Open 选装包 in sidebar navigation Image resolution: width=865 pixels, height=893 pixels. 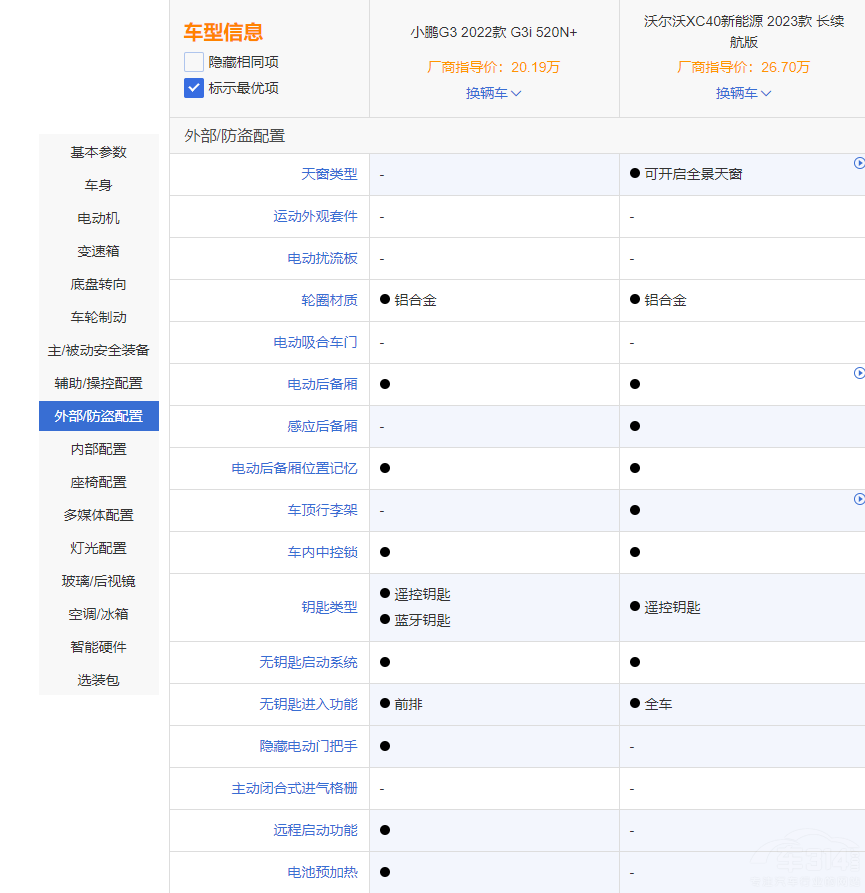tap(99, 680)
